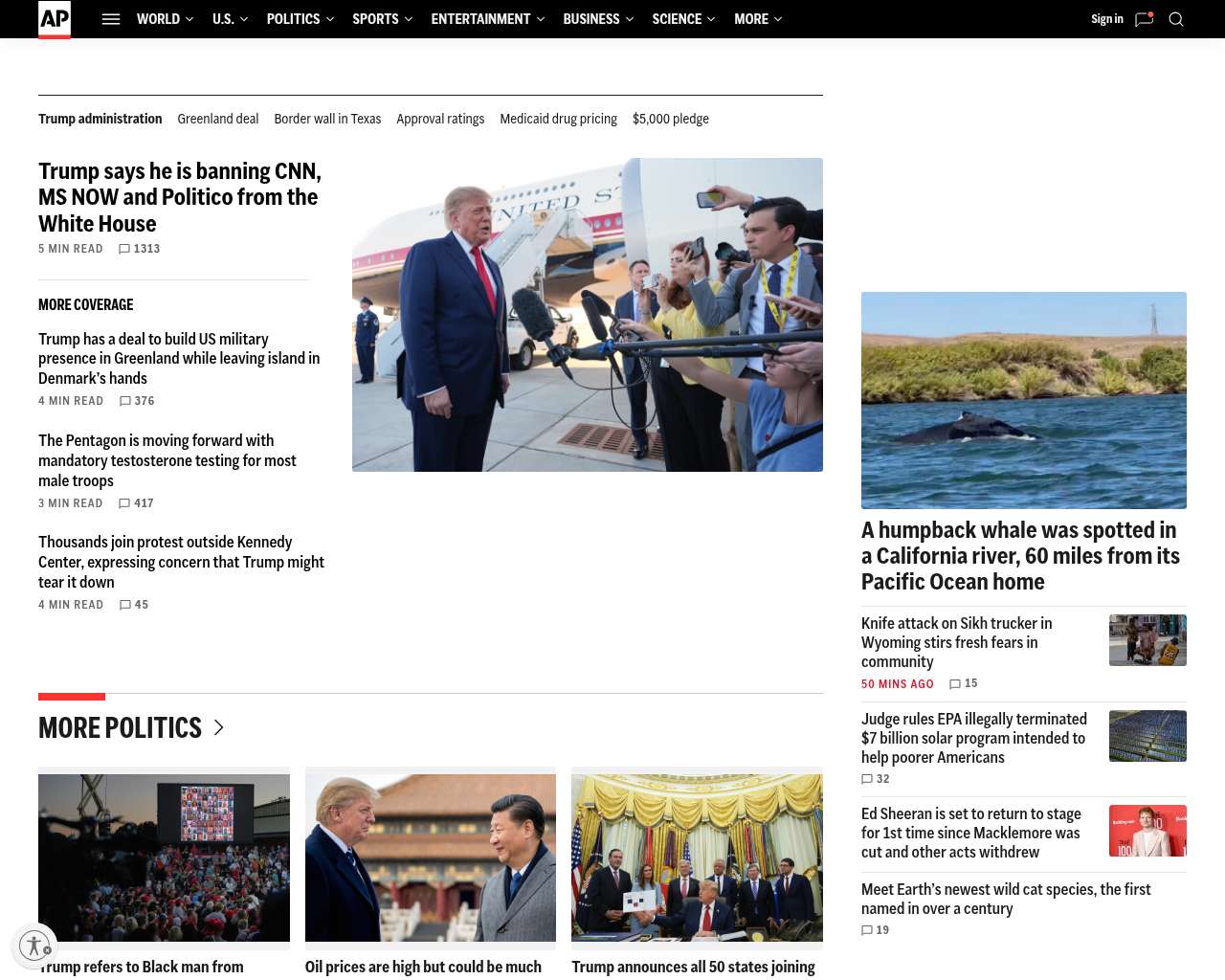
Task: Open the humpback whale headline
Action: point(1020,556)
